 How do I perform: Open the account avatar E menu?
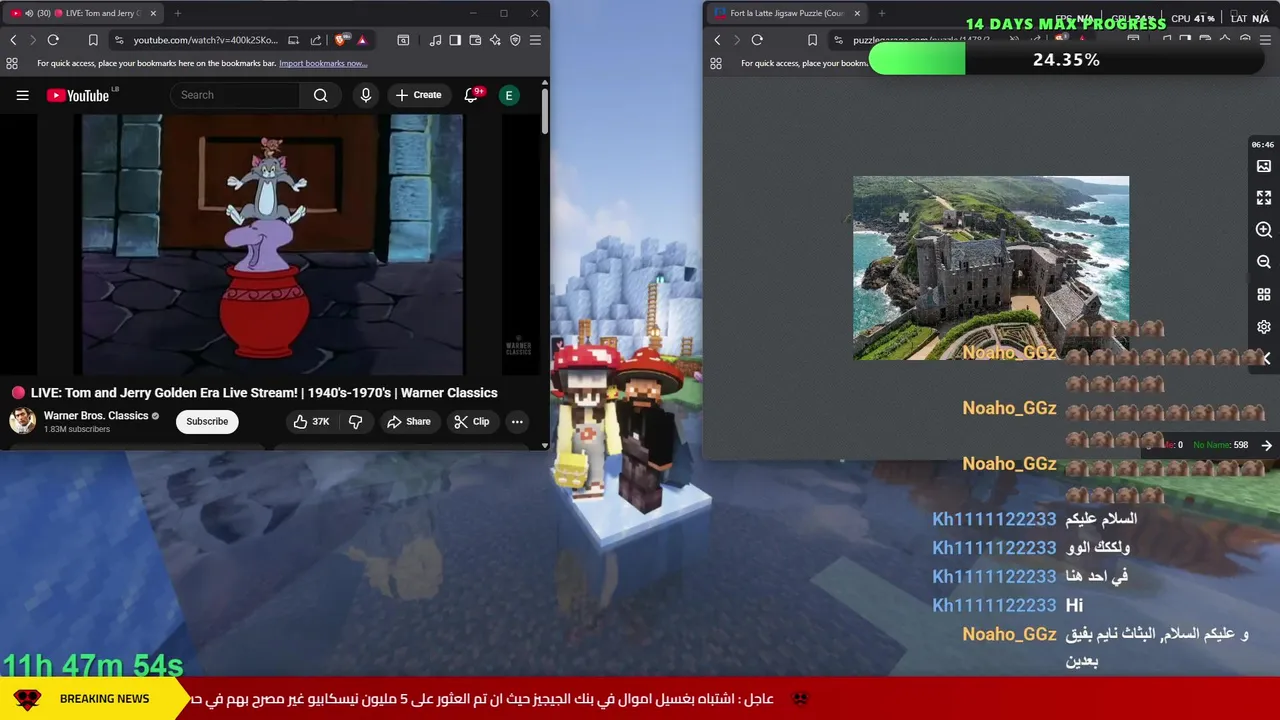[x=509, y=95]
